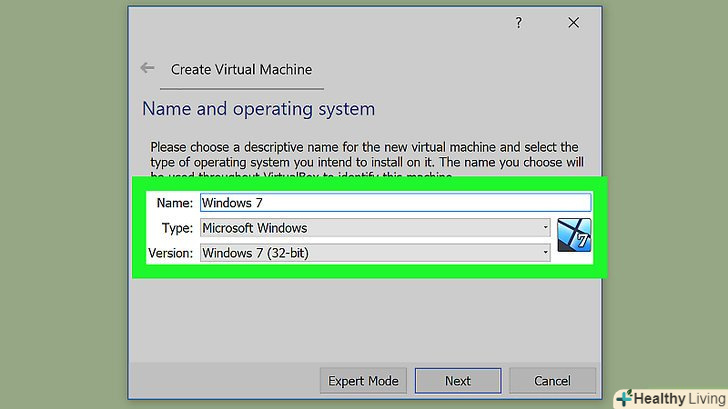Click the small arrow on the Type dropdown

tap(546, 228)
